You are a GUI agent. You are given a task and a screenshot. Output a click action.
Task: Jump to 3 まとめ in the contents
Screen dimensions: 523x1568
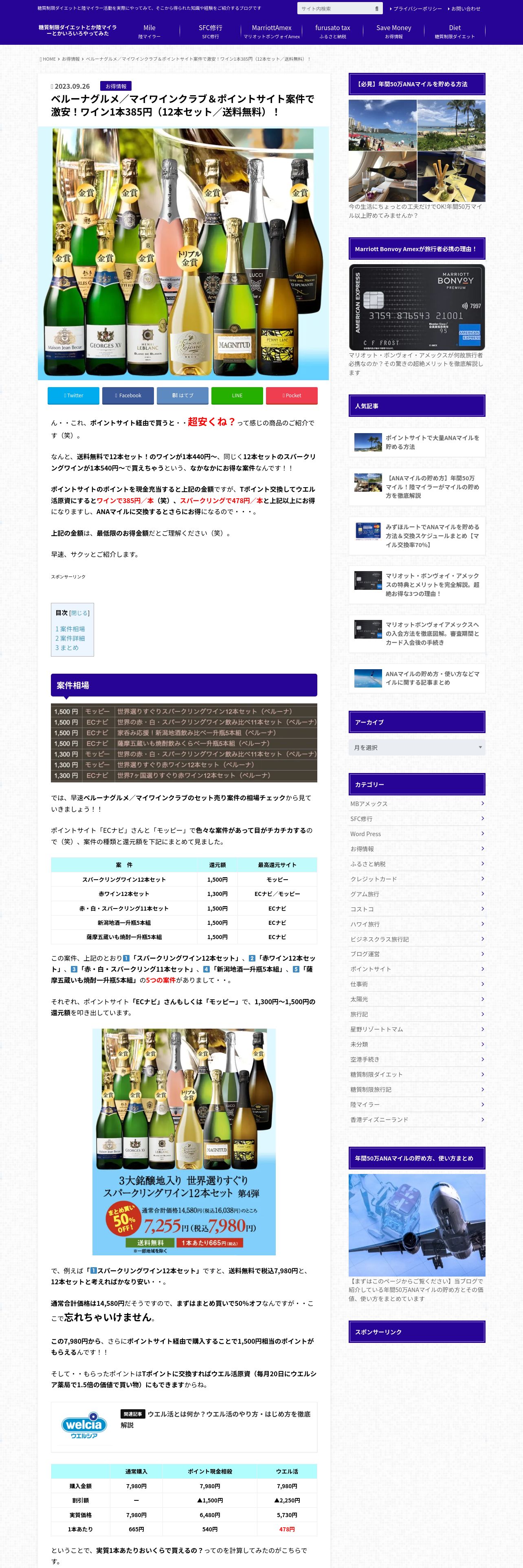point(67,648)
